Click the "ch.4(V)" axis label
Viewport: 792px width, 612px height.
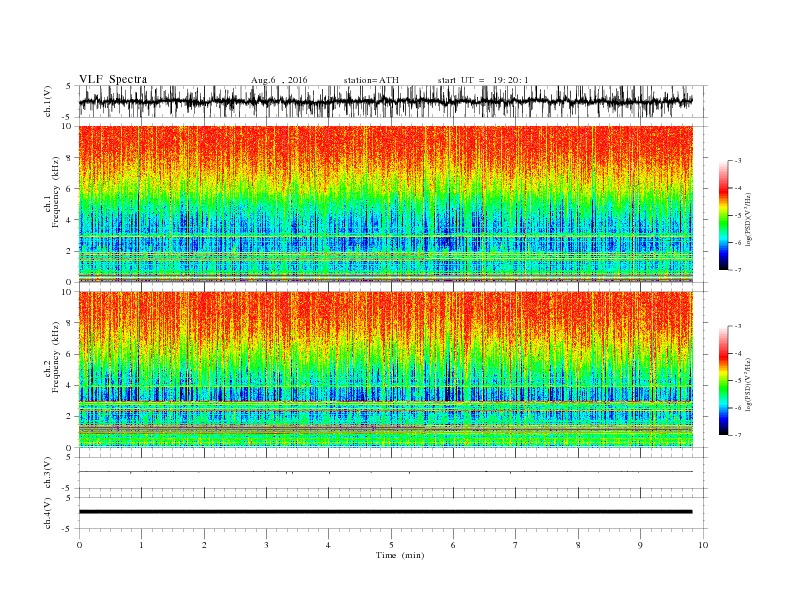coord(47,513)
